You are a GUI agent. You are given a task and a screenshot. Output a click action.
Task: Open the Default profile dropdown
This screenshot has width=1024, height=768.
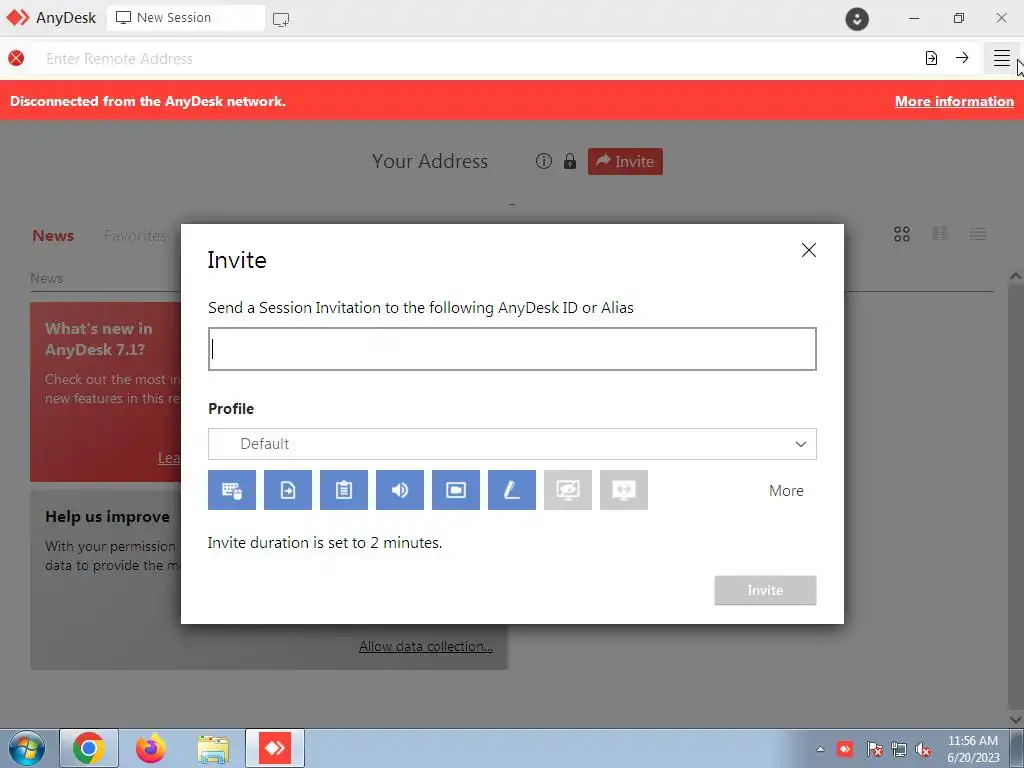[512, 444]
